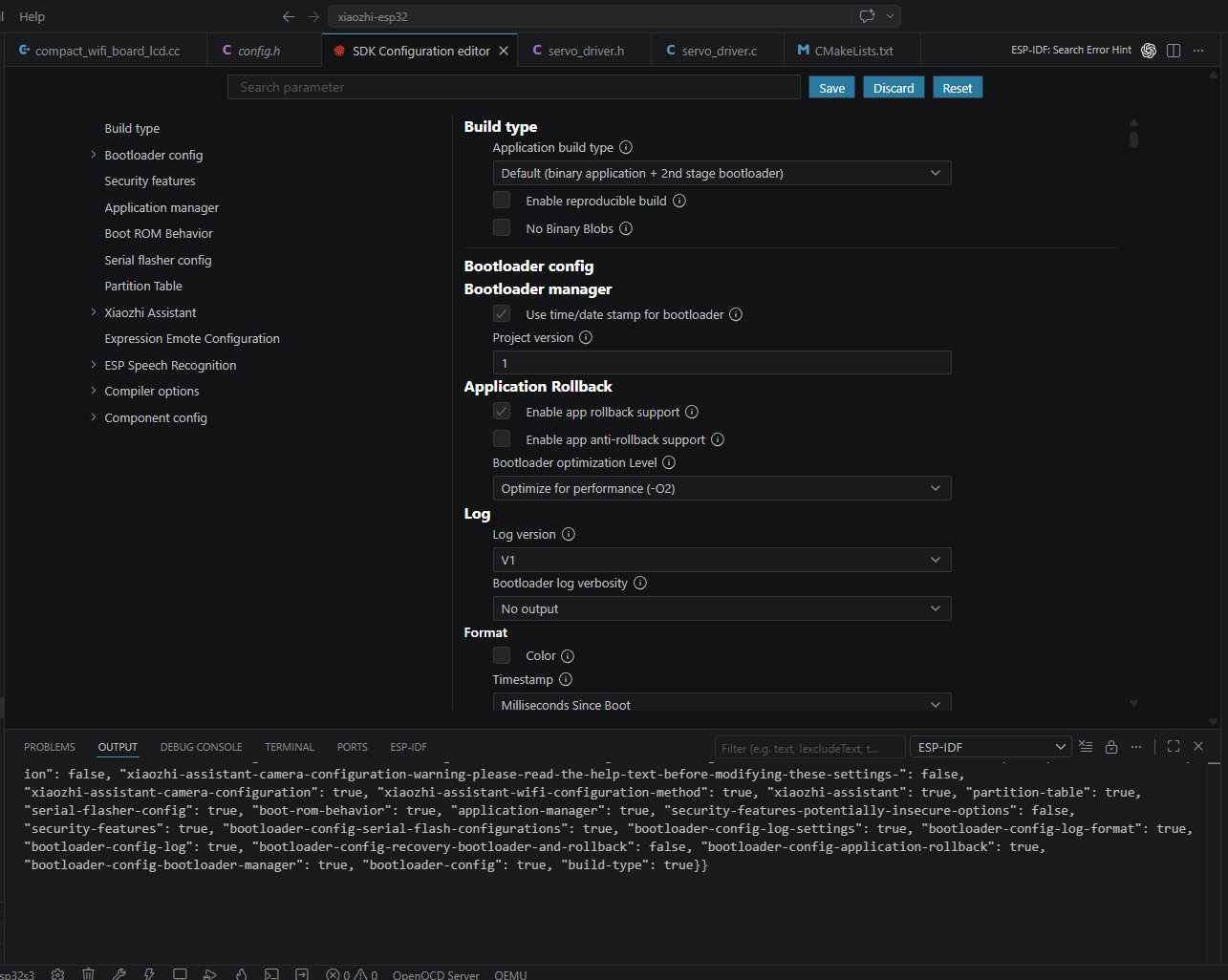Toggle No Binary Blobs checkbox
This screenshot has width=1228, height=980.
(x=502, y=228)
